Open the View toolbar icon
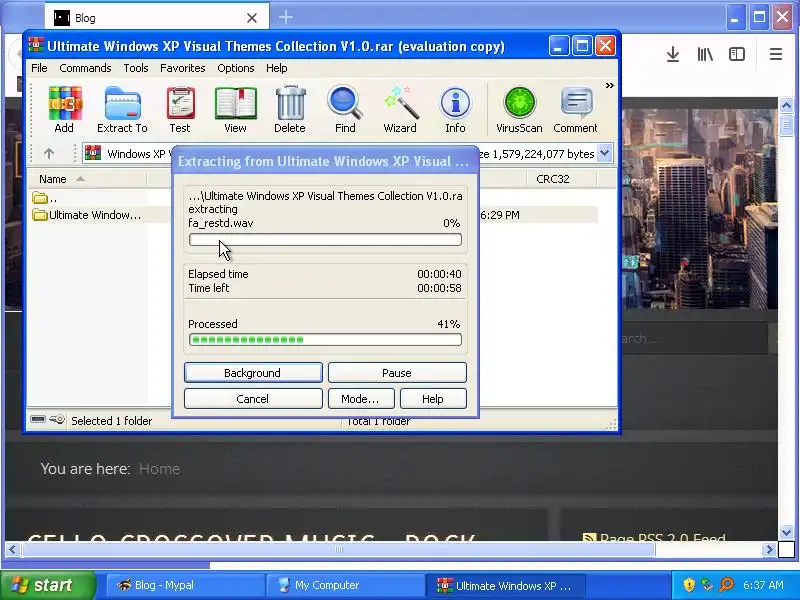This screenshot has width=800, height=600. coord(235,110)
